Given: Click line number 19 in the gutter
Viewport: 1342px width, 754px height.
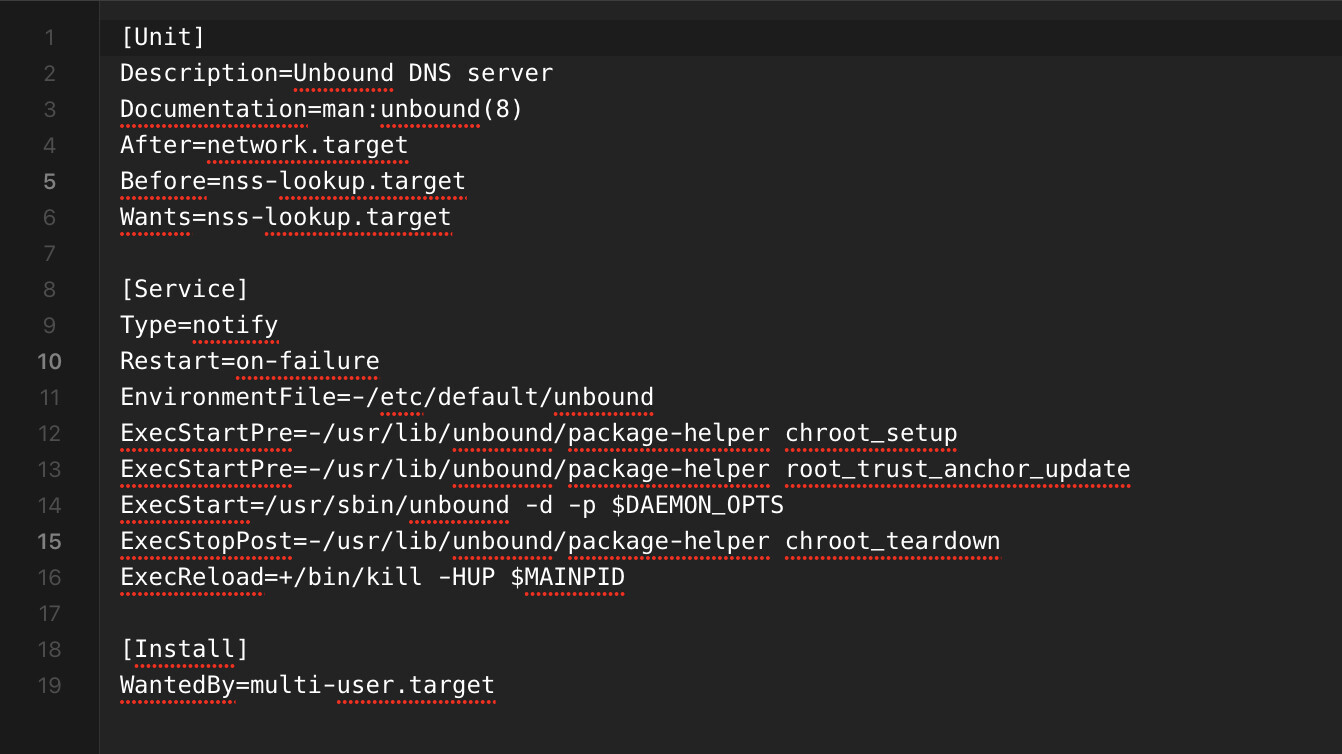Looking at the screenshot, I should [50, 686].
